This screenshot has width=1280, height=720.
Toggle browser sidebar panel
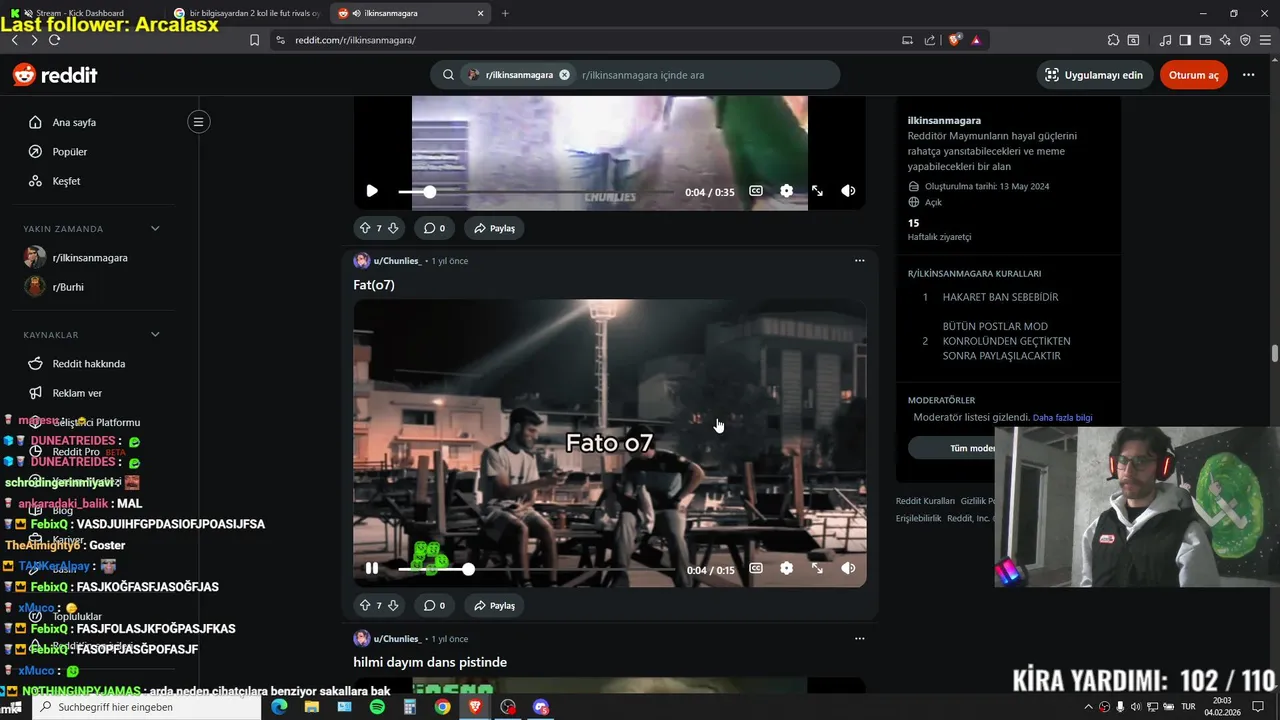[x=1185, y=40]
